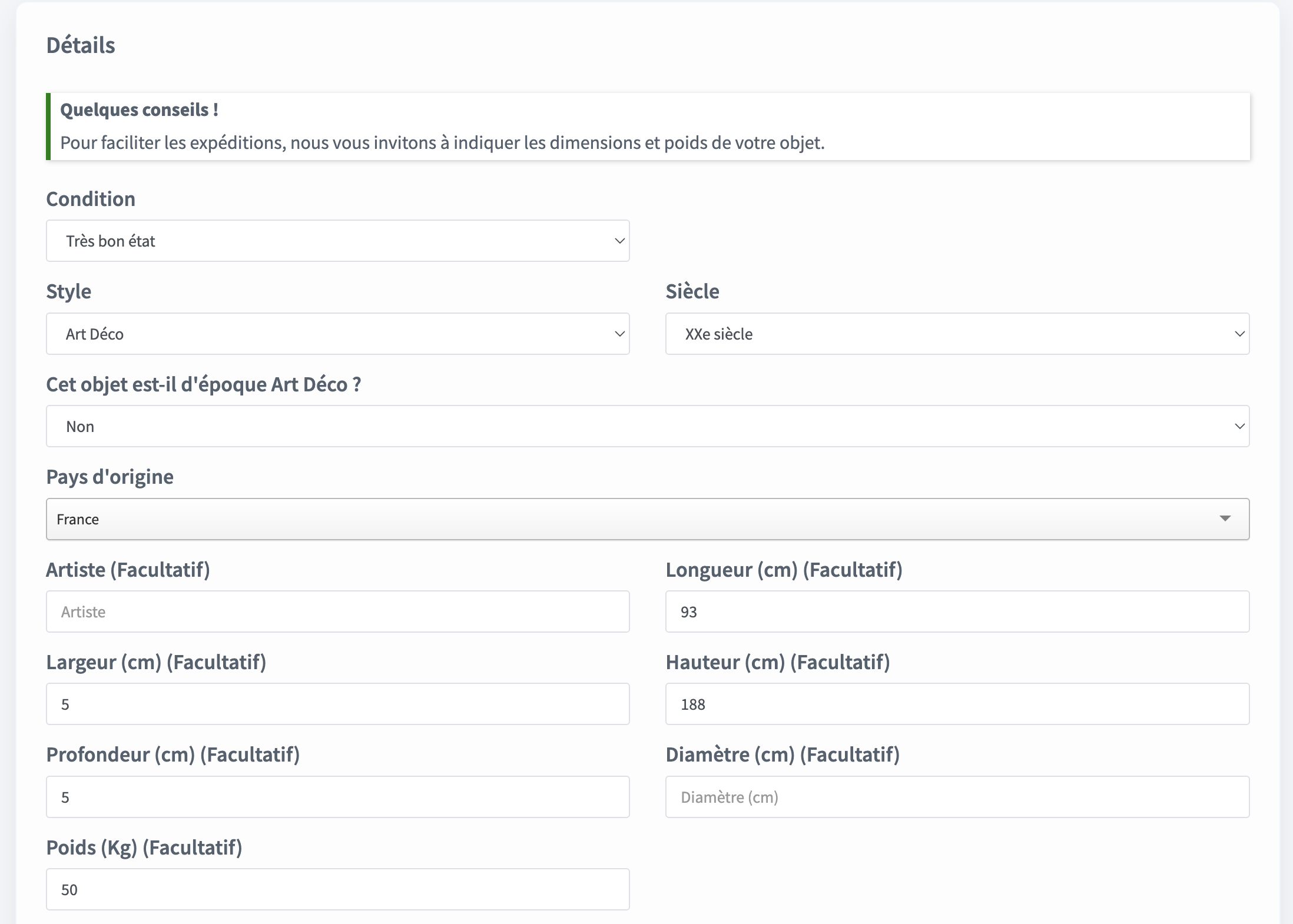Focus the Largeur (cm) input field
The width and height of the screenshot is (1293, 924).
click(337, 704)
